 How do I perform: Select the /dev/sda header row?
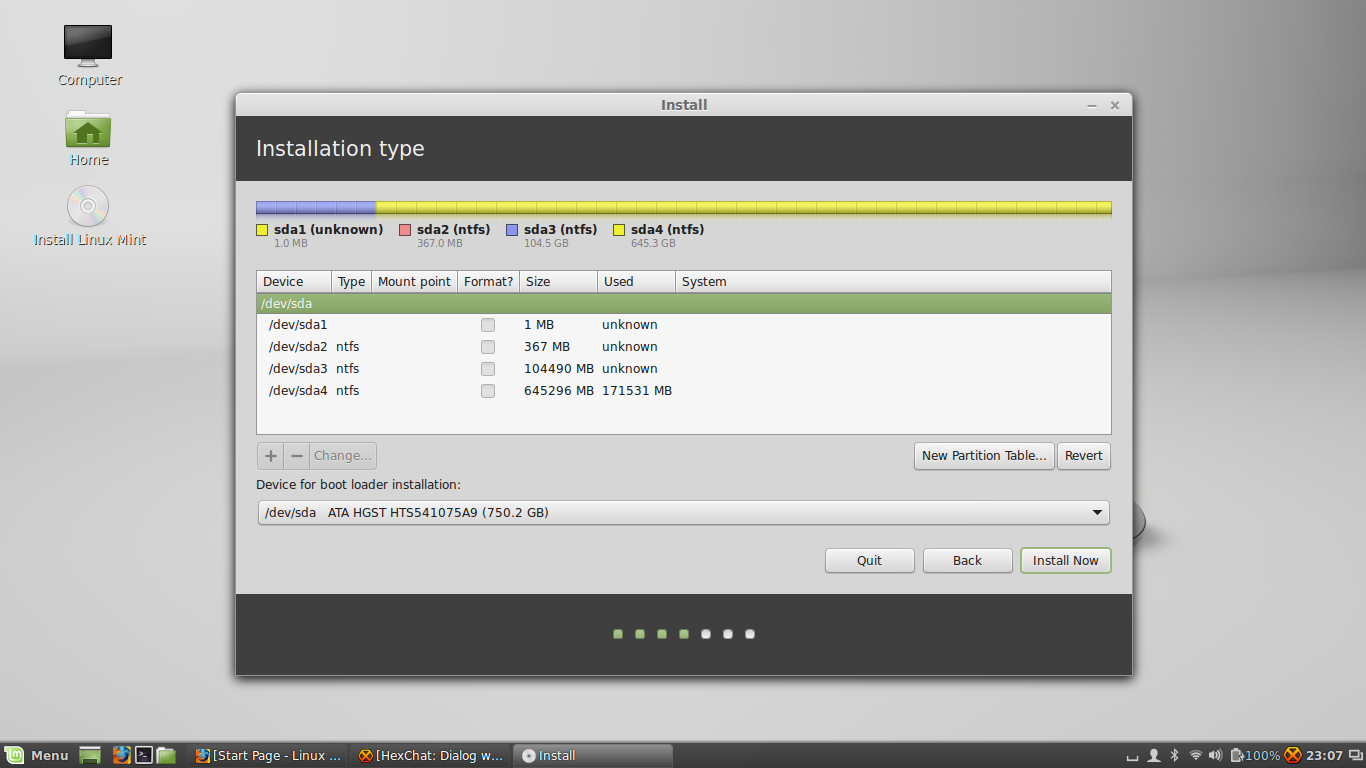point(684,304)
